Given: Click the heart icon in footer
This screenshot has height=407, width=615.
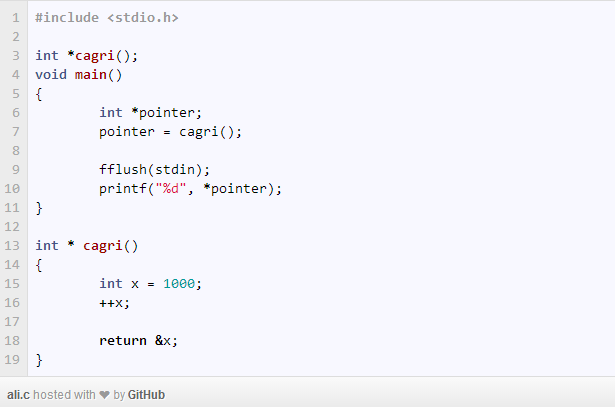Looking at the screenshot, I should pyautogui.click(x=104, y=394).
